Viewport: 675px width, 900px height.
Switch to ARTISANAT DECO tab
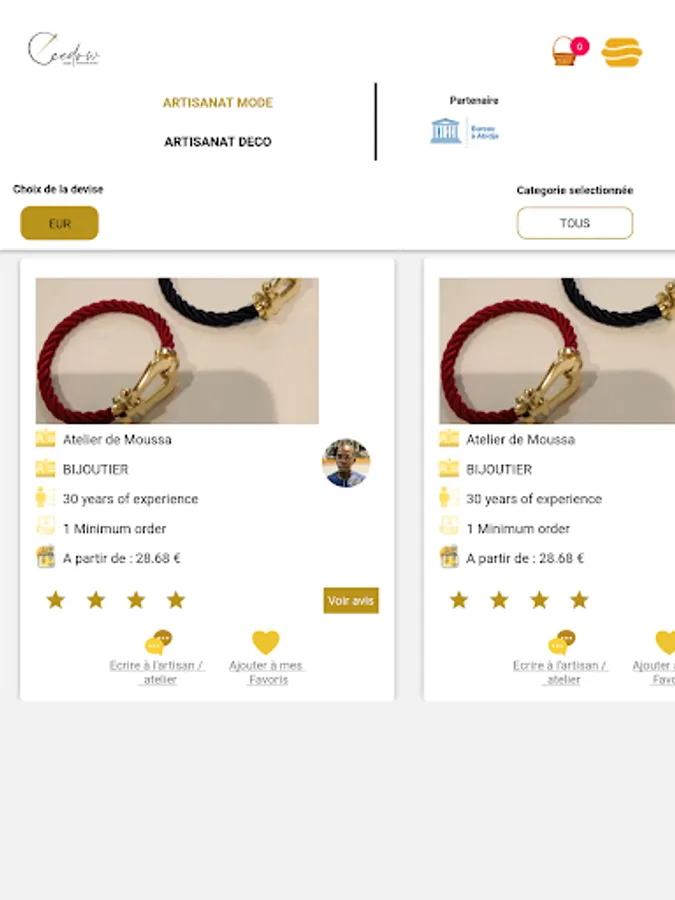click(218, 142)
